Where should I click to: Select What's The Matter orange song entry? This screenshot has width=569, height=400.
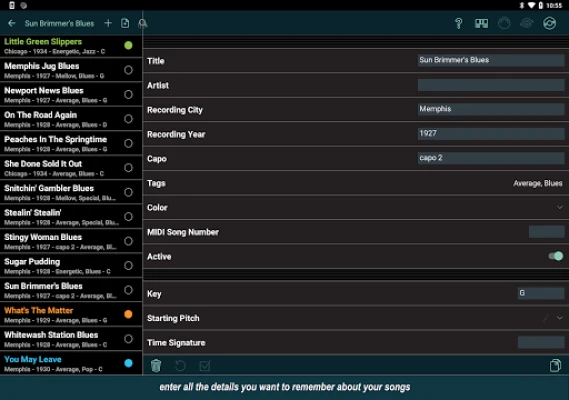point(71,314)
